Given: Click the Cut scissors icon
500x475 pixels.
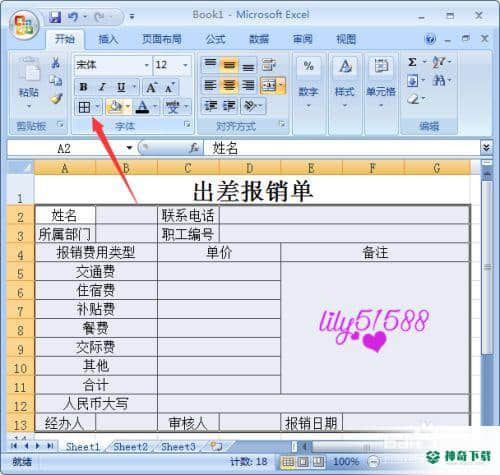Looking at the screenshot, I should 55,63.
